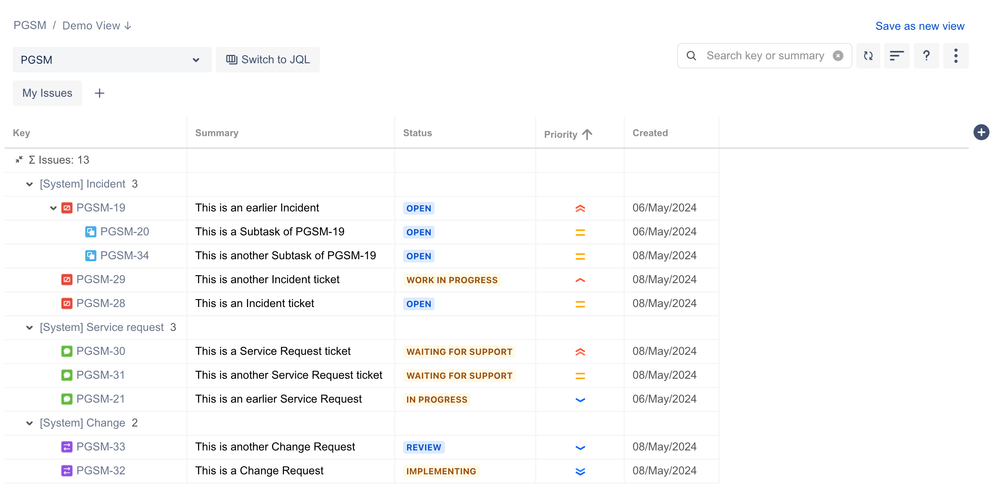Click WAITING FOR SUPPORT status of PGSM-31
This screenshot has height=493, width=999.
click(x=459, y=376)
